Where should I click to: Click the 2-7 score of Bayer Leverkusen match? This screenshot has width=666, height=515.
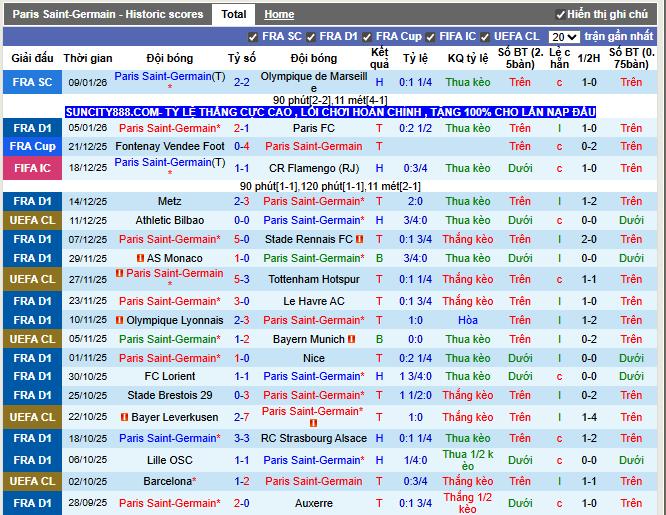[x=242, y=417]
